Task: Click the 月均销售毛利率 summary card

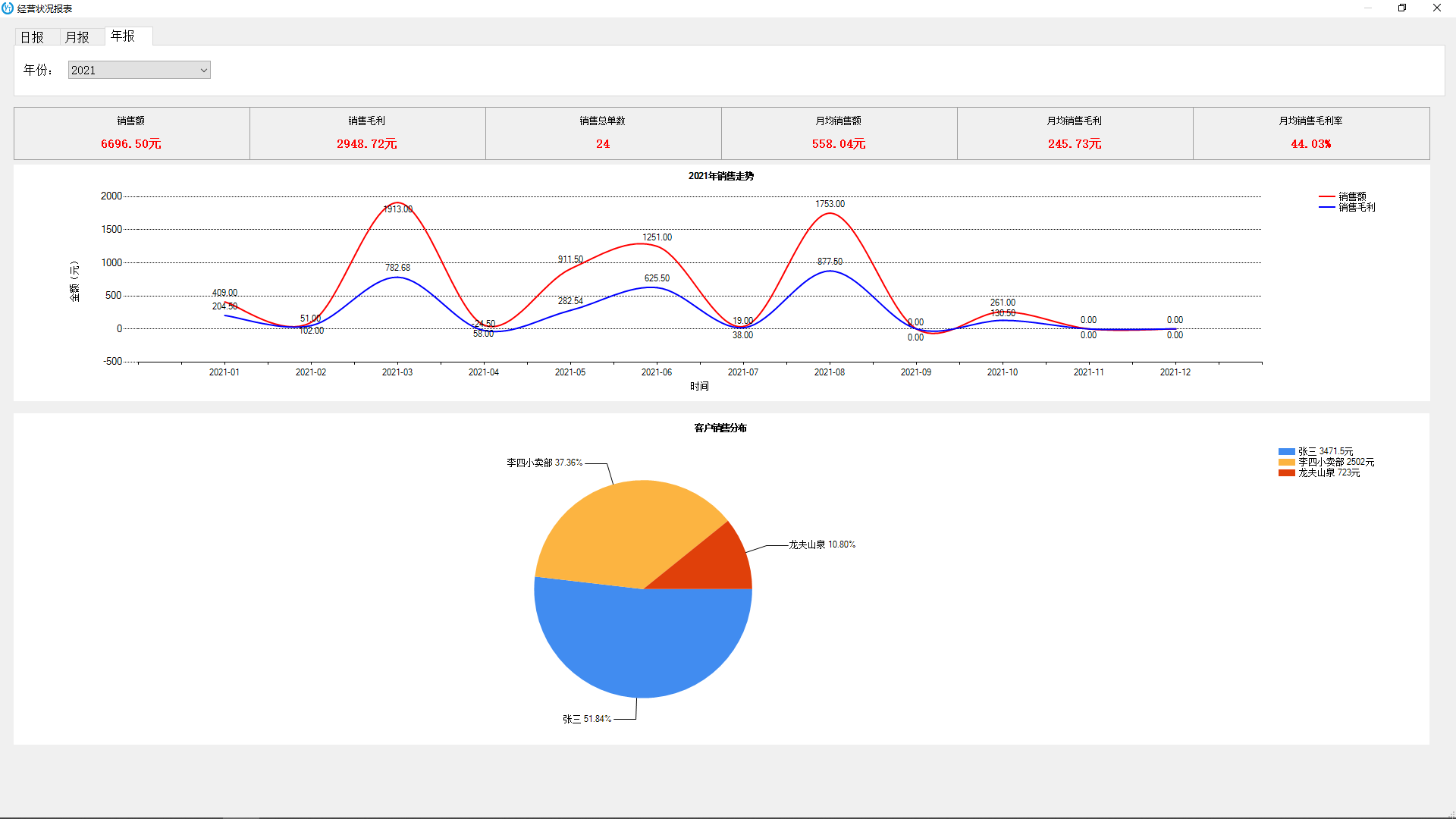Action: [1310, 133]
